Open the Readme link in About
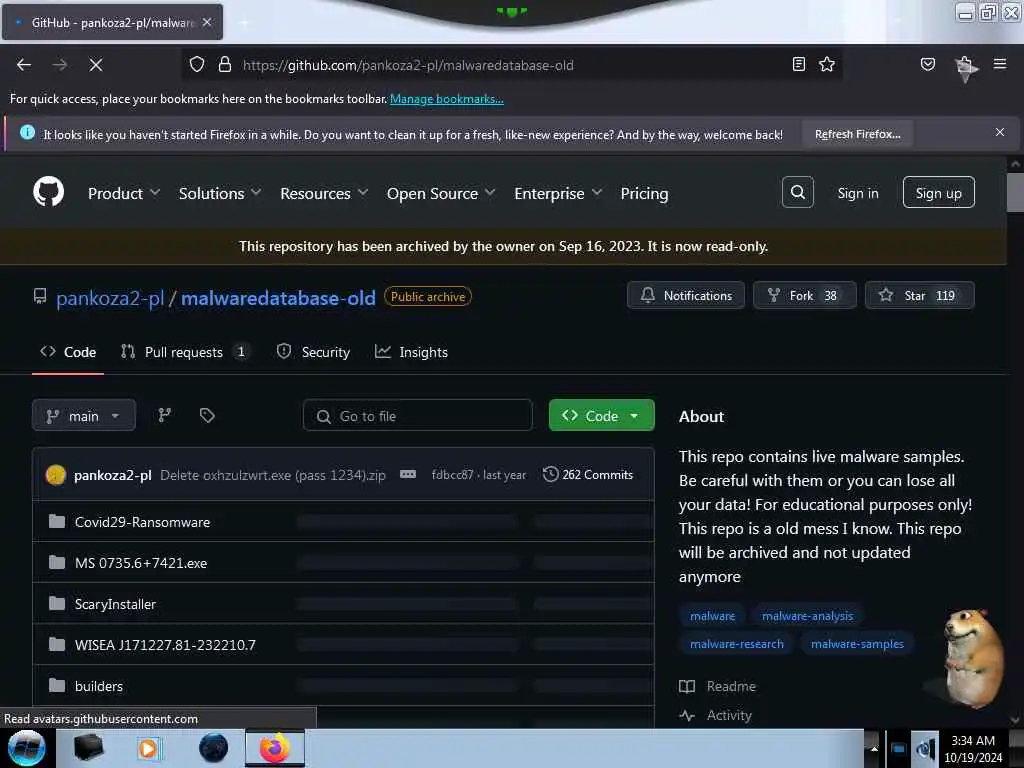The width and height of the screenshot is (1024, 768). coord(718,686)
